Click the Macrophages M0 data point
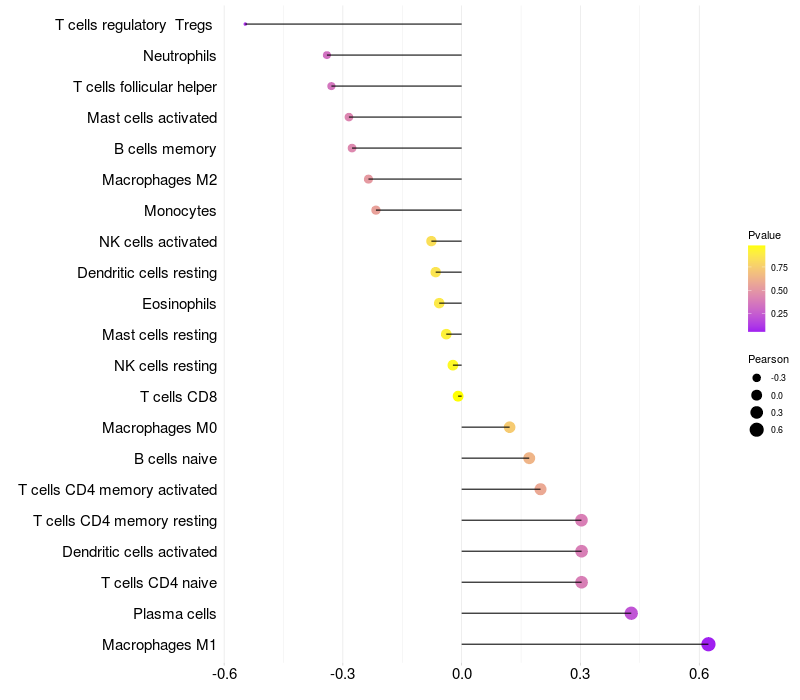The height and width of the screenshot is (700, 800). (509, 427)
